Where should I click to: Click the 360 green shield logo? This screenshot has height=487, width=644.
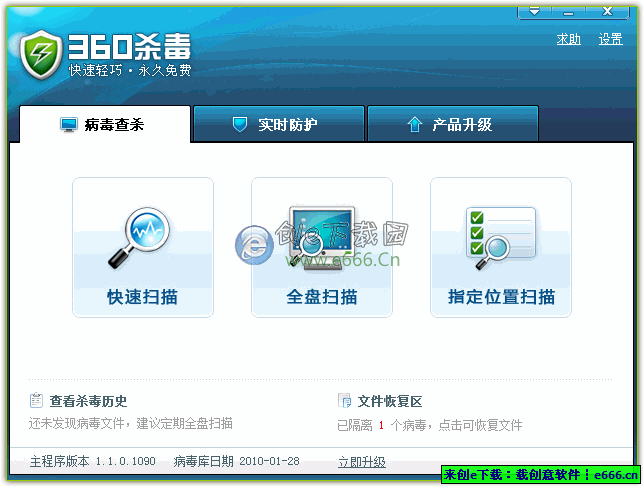click(x=41, y=52)
